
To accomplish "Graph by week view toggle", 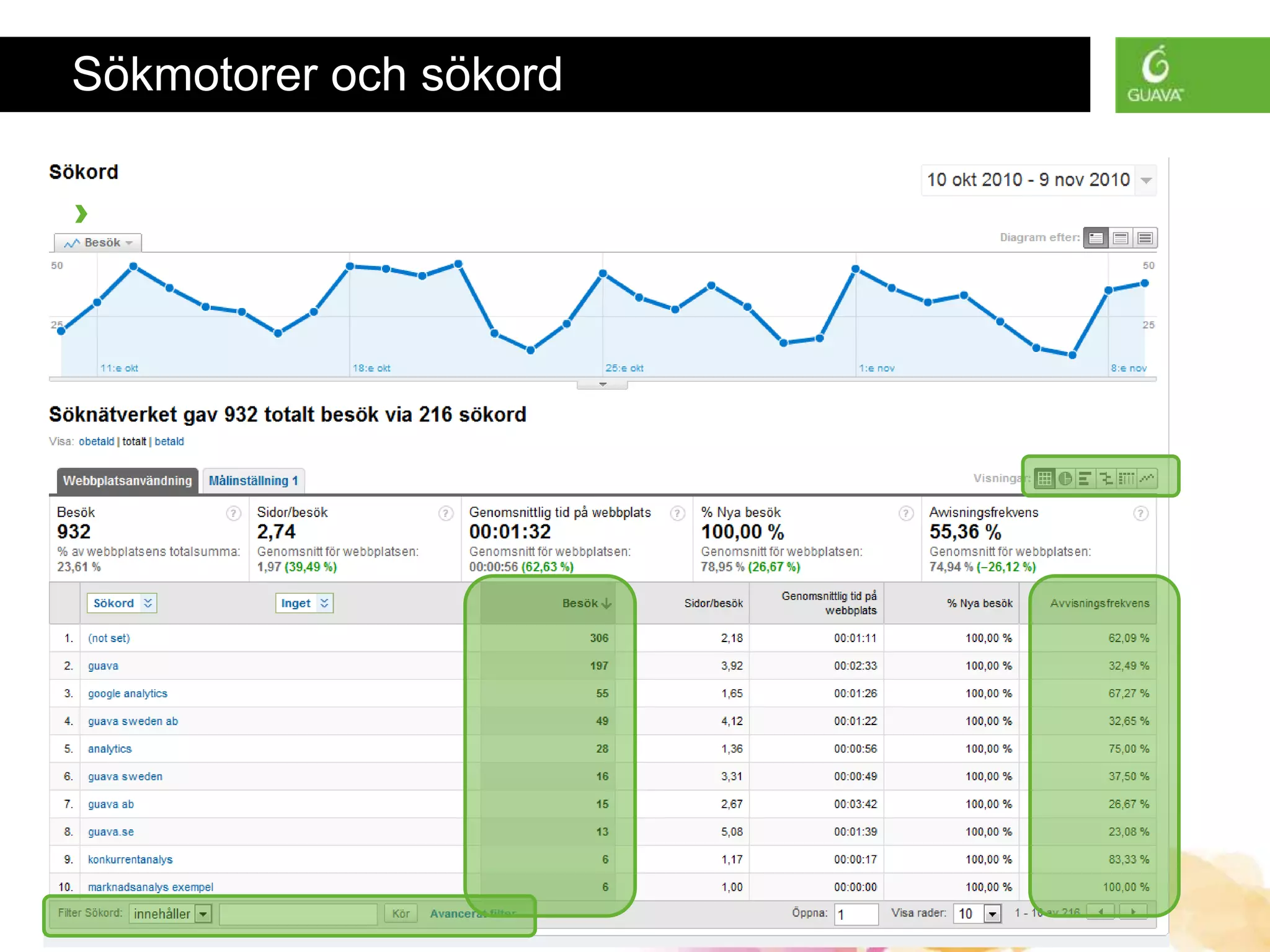I will (1121, 238).
